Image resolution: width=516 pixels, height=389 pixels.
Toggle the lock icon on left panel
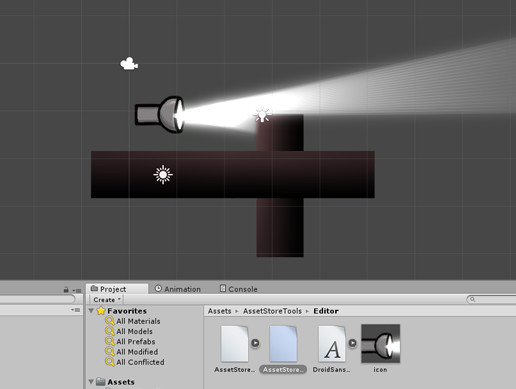coord(66,290)
